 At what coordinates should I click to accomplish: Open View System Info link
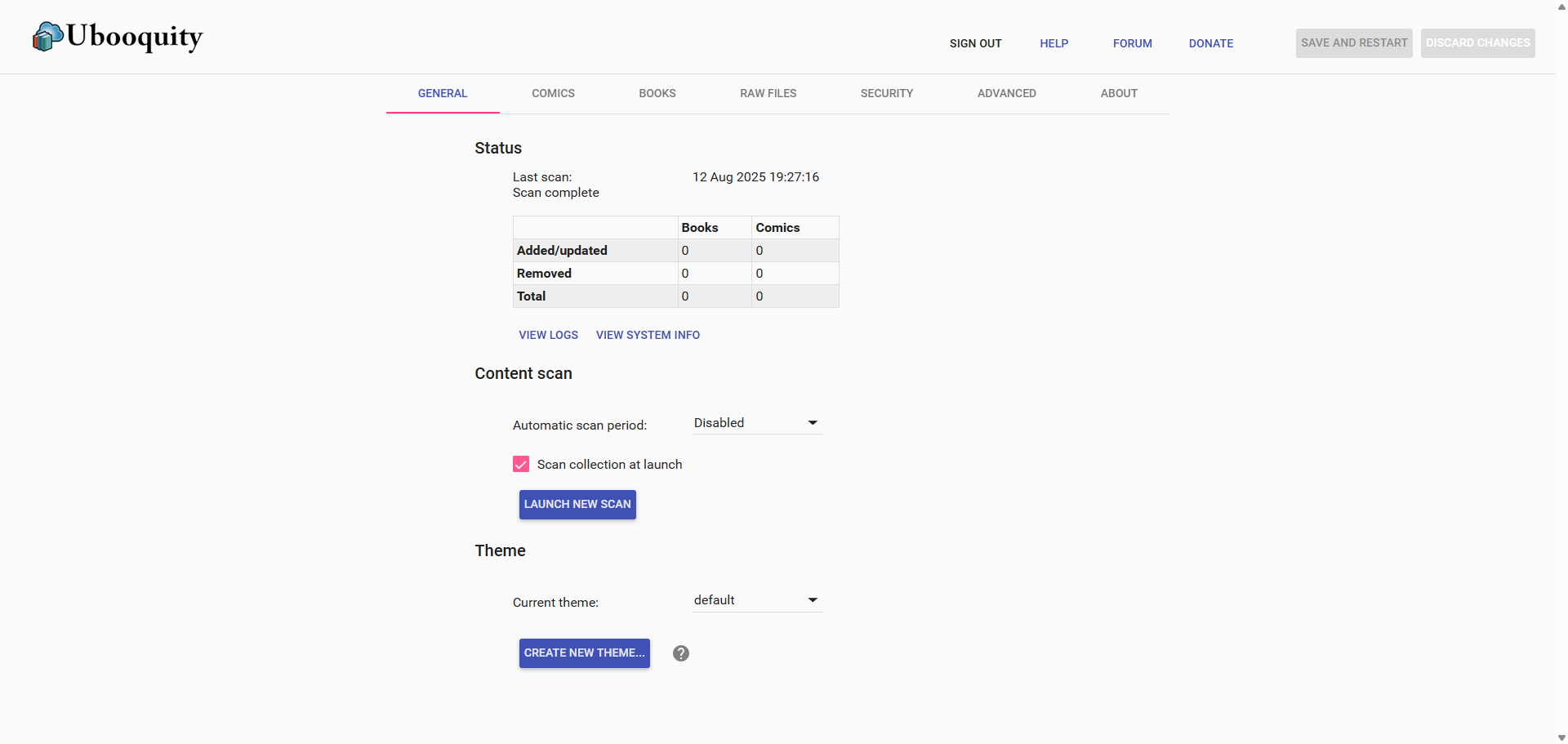pos(648,335)
